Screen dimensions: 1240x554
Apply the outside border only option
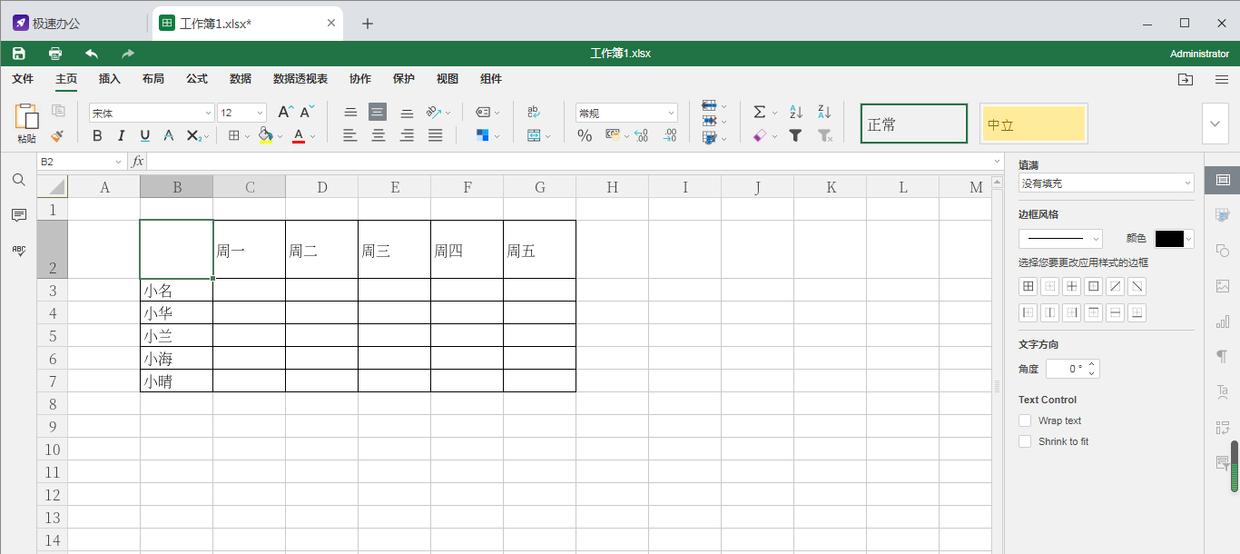pyautogui.click(x=1093, y=286)
